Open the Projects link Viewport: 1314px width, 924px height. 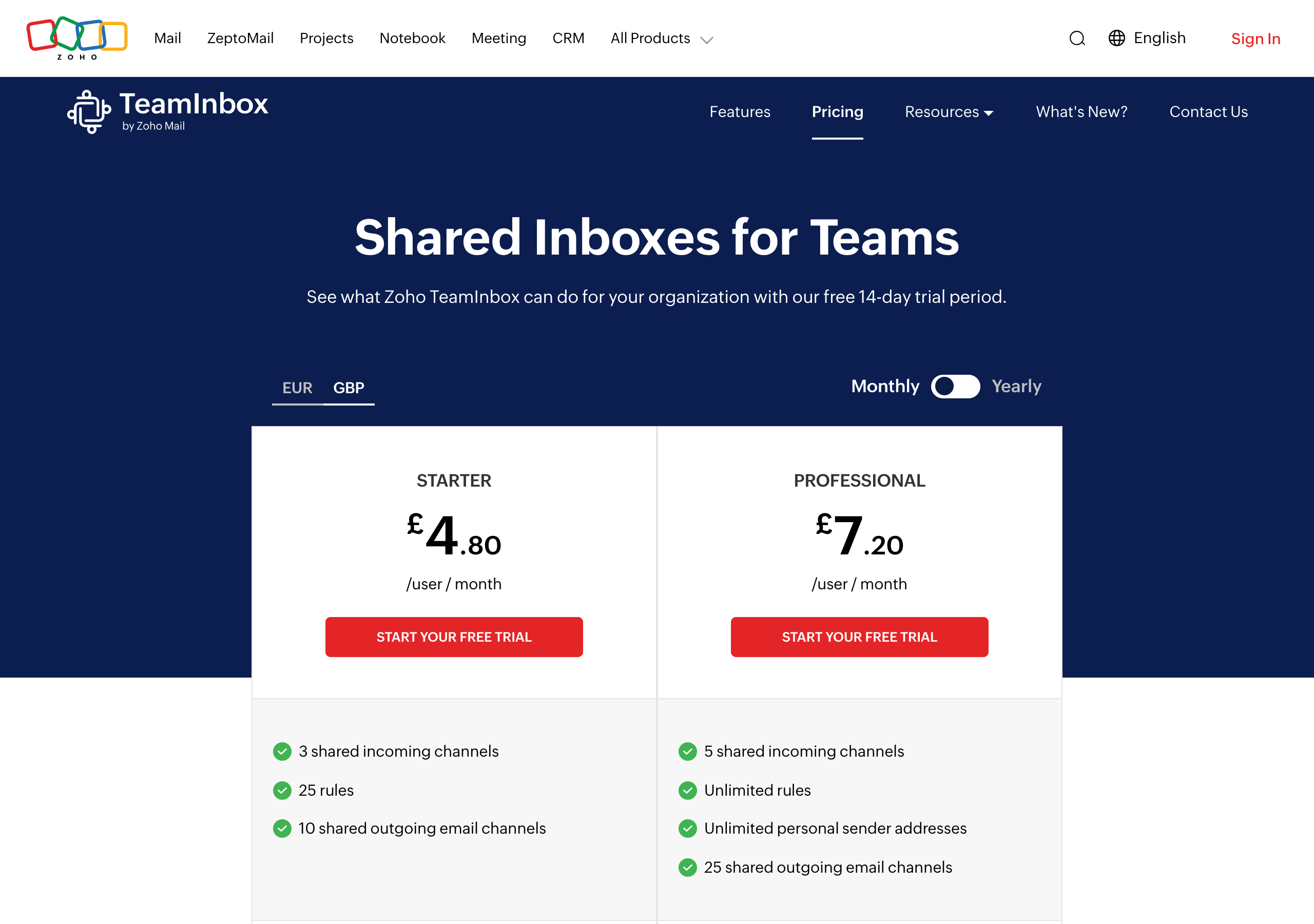pos(326,38)
